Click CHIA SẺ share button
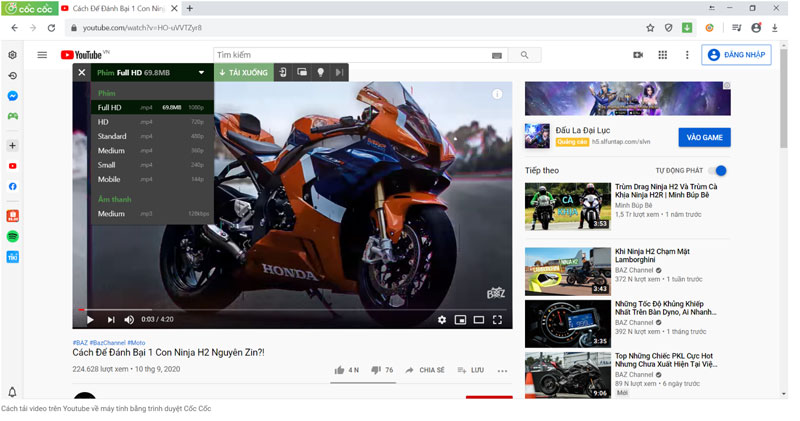800x421 pixels. pos(425,370)
